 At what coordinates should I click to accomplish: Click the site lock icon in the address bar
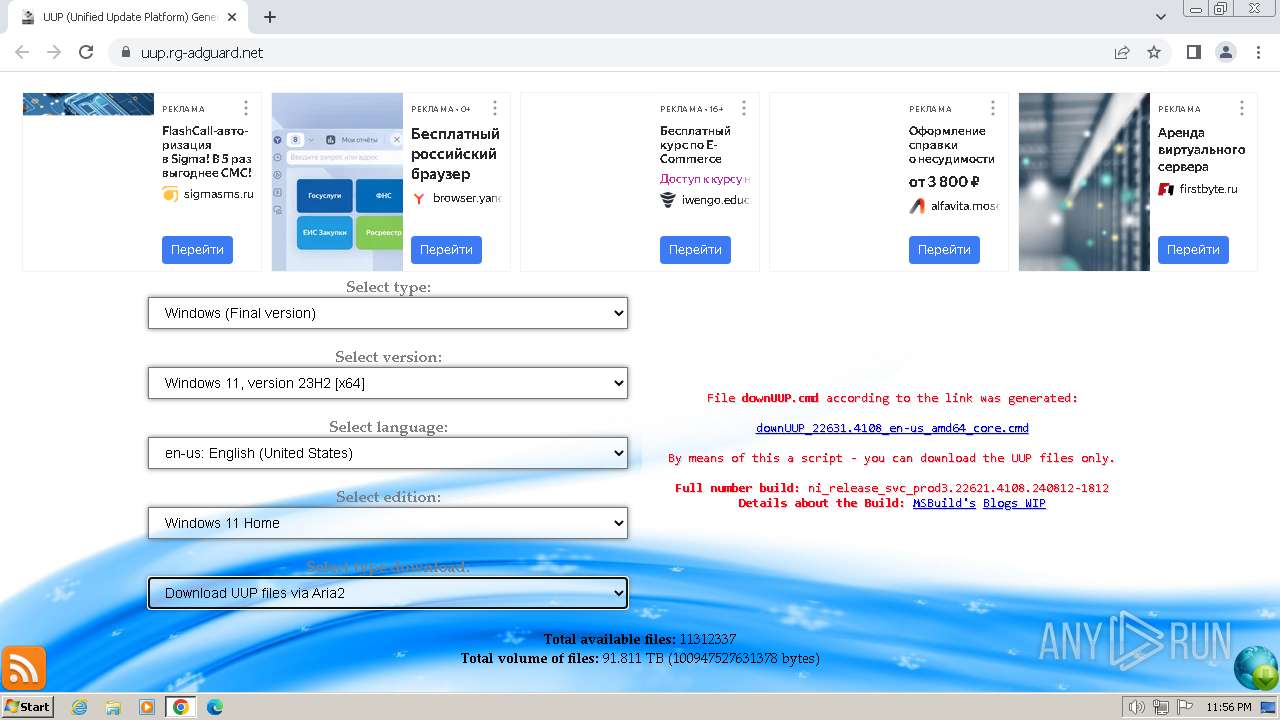[125, 52]
